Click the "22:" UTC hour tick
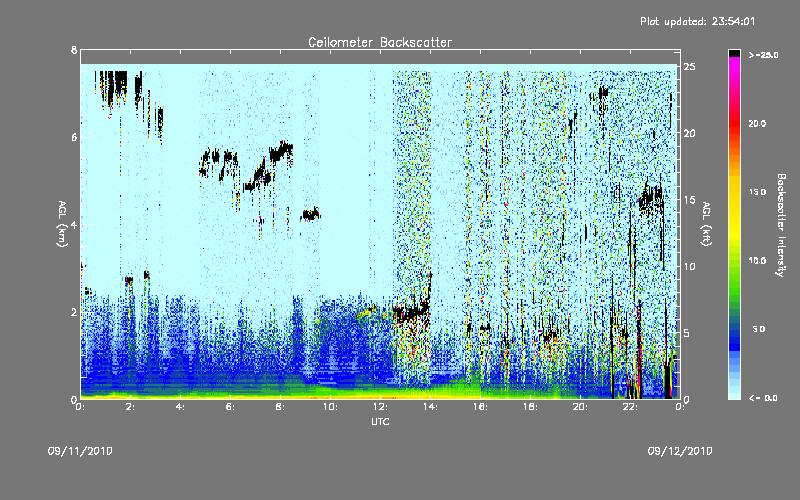 (630, 407)
